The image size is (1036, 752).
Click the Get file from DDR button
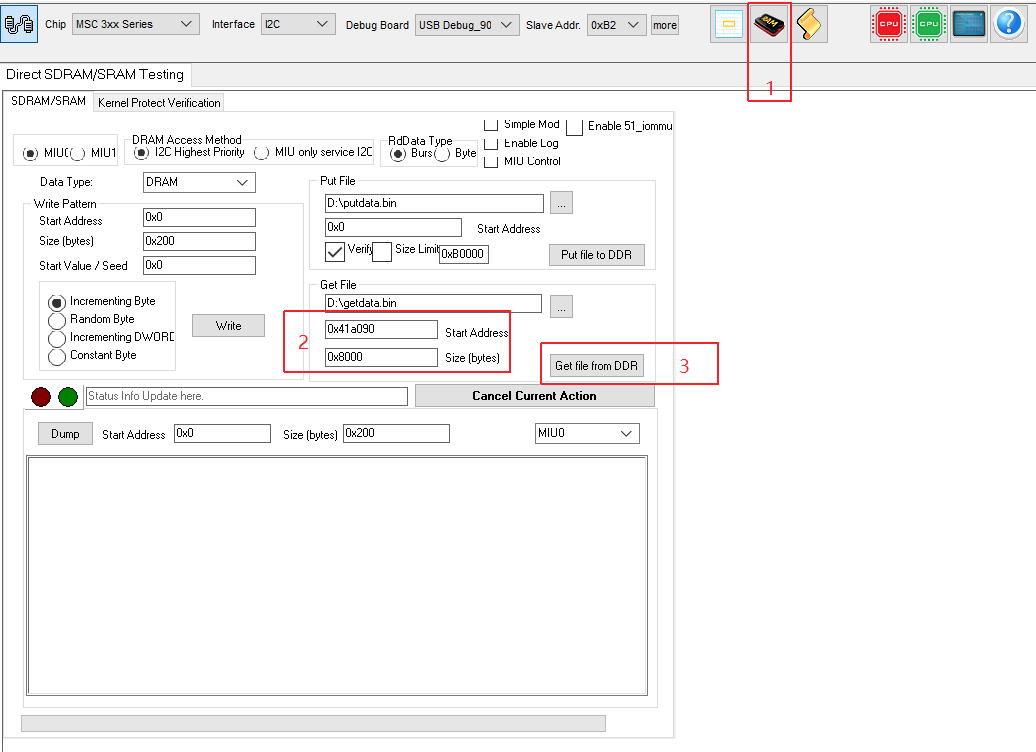coord(597,366)
